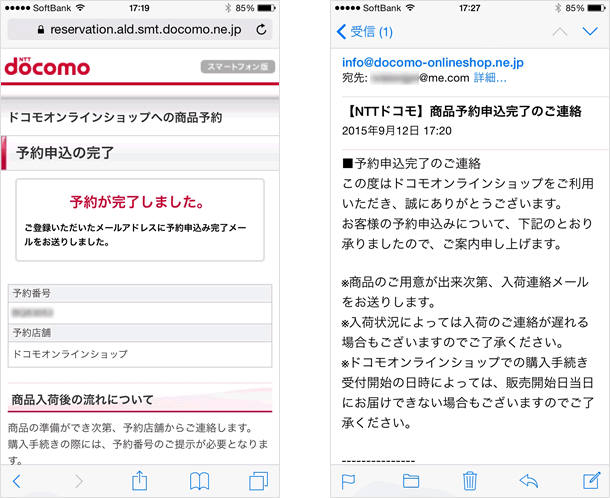Open 詳細... recipient details

coord(490,78)
